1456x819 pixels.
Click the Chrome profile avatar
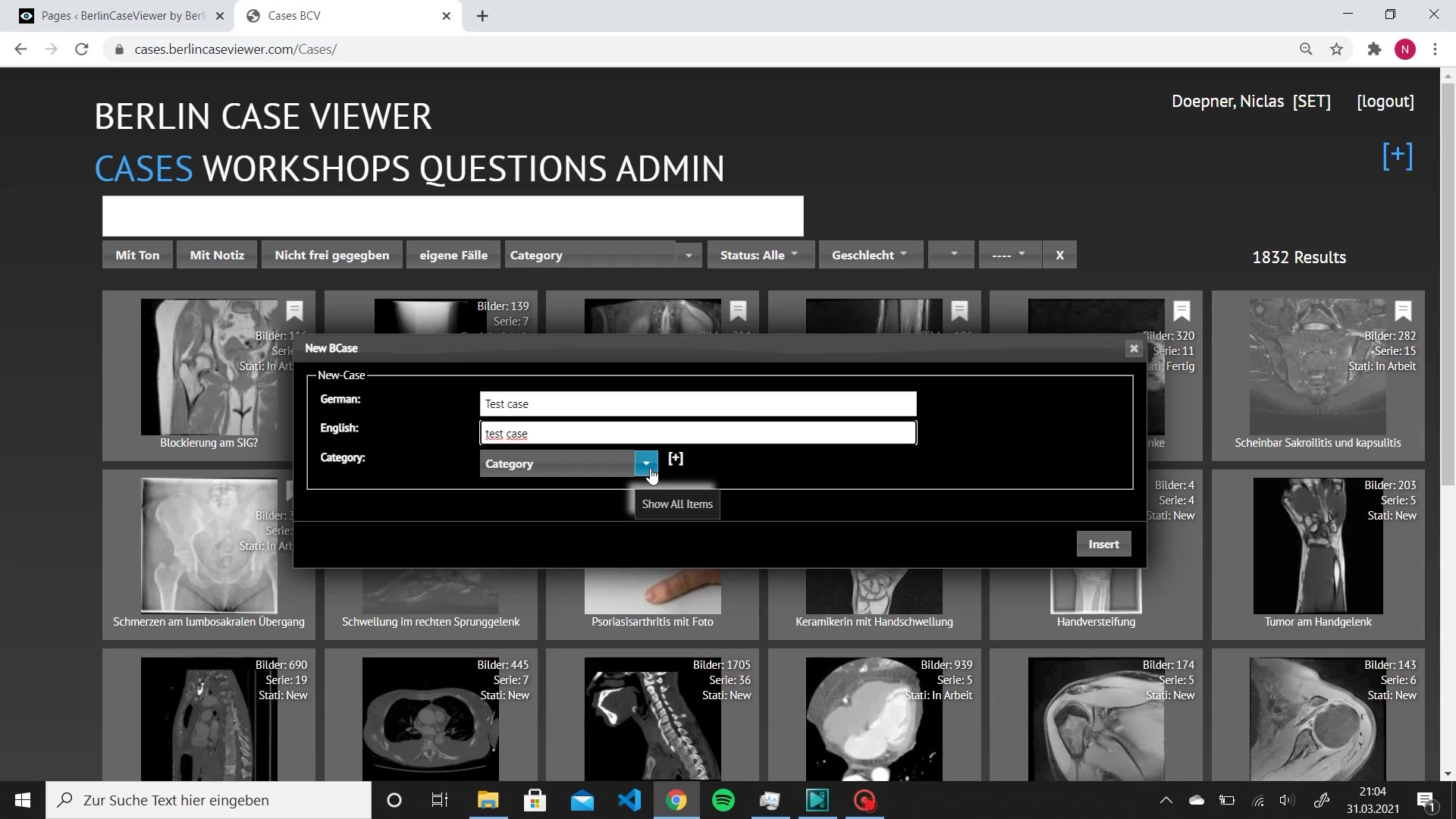click(1405, 49)
